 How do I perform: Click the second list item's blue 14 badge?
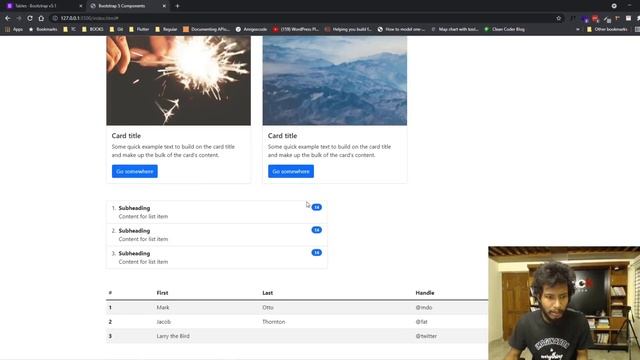tap(317, 230)
